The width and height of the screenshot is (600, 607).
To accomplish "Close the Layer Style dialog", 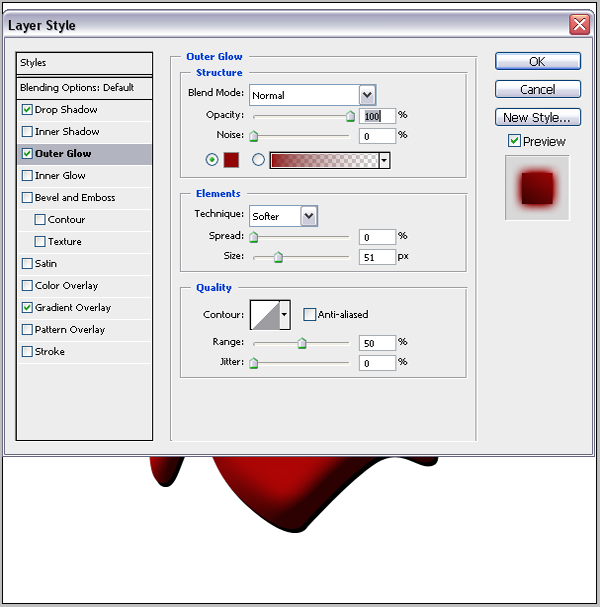I will (579, 25).
